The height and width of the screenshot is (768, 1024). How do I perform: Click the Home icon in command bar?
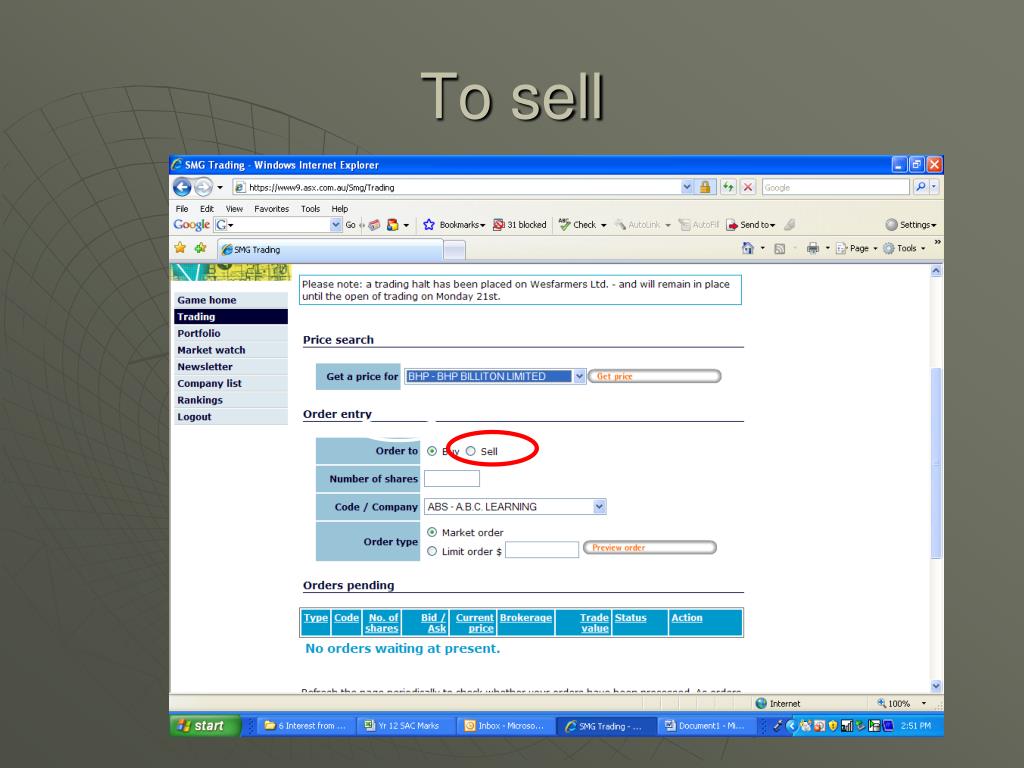(x=748, y=248)
